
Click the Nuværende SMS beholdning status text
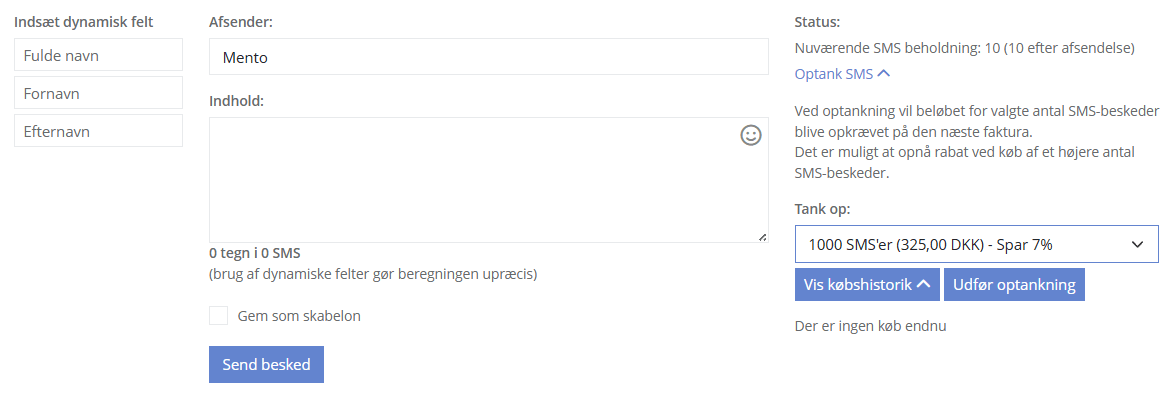965,48
